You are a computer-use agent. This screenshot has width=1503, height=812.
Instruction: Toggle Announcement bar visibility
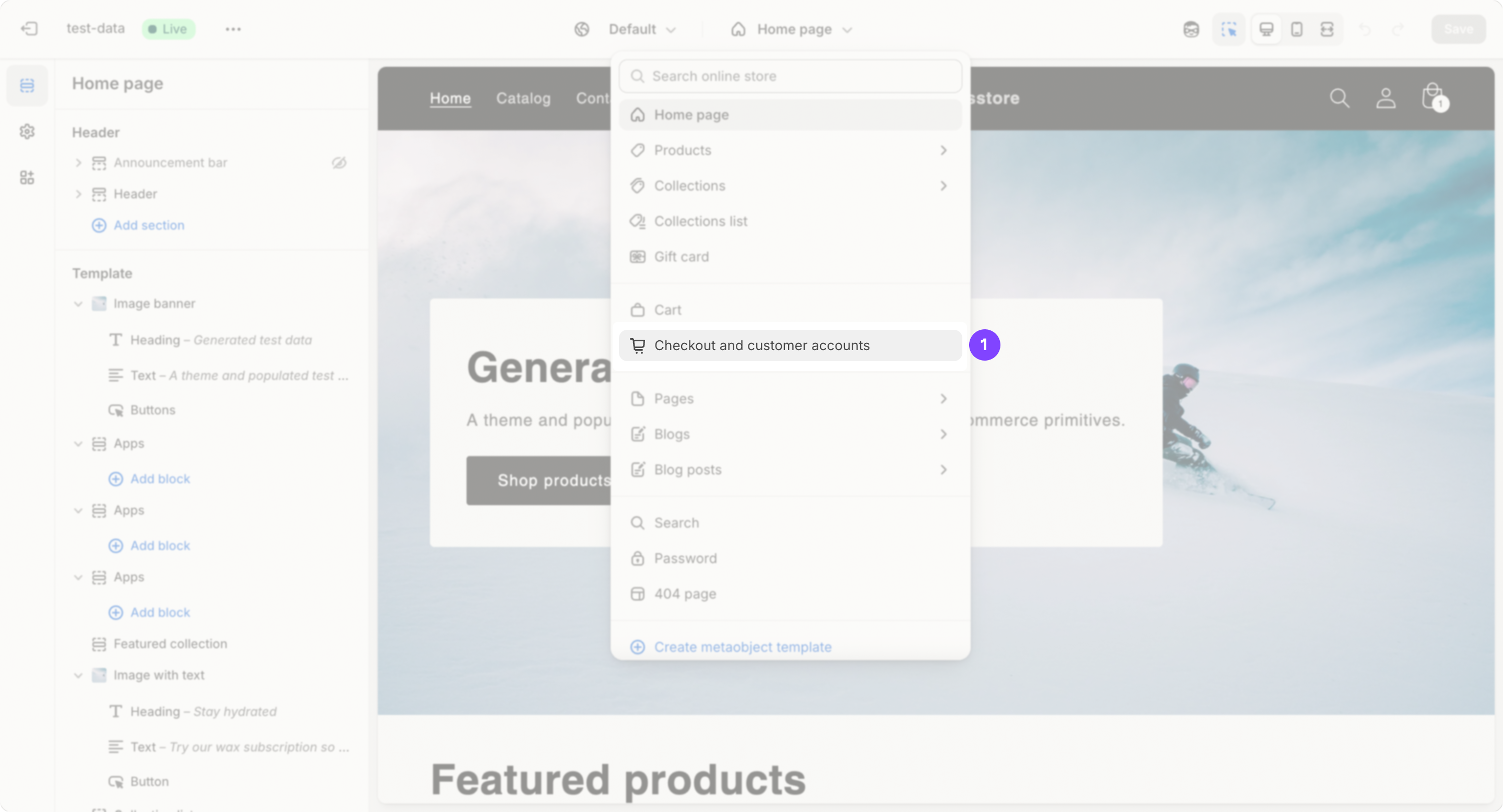[339, 163]
